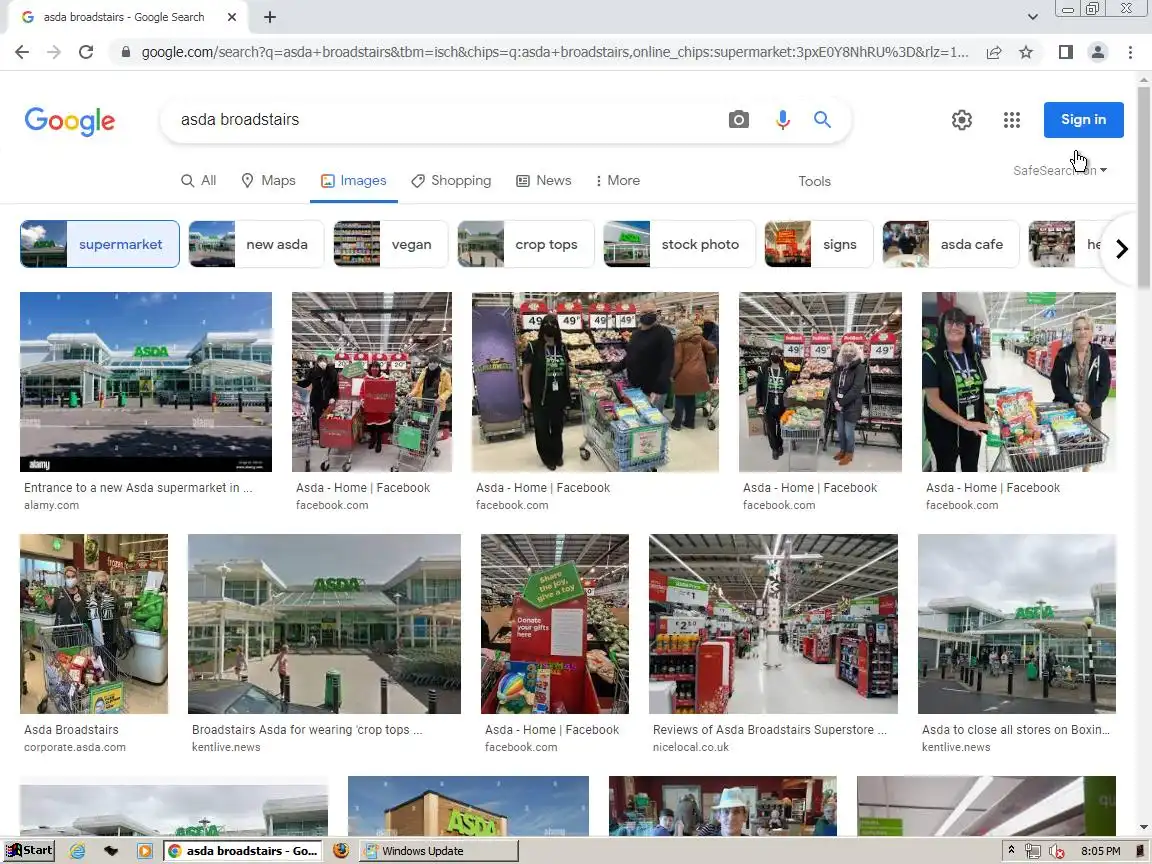Image resolution: width=1152 pixels, height=864 pixels.
Task: Click the Google logo
Action: [x=70, y=121]
